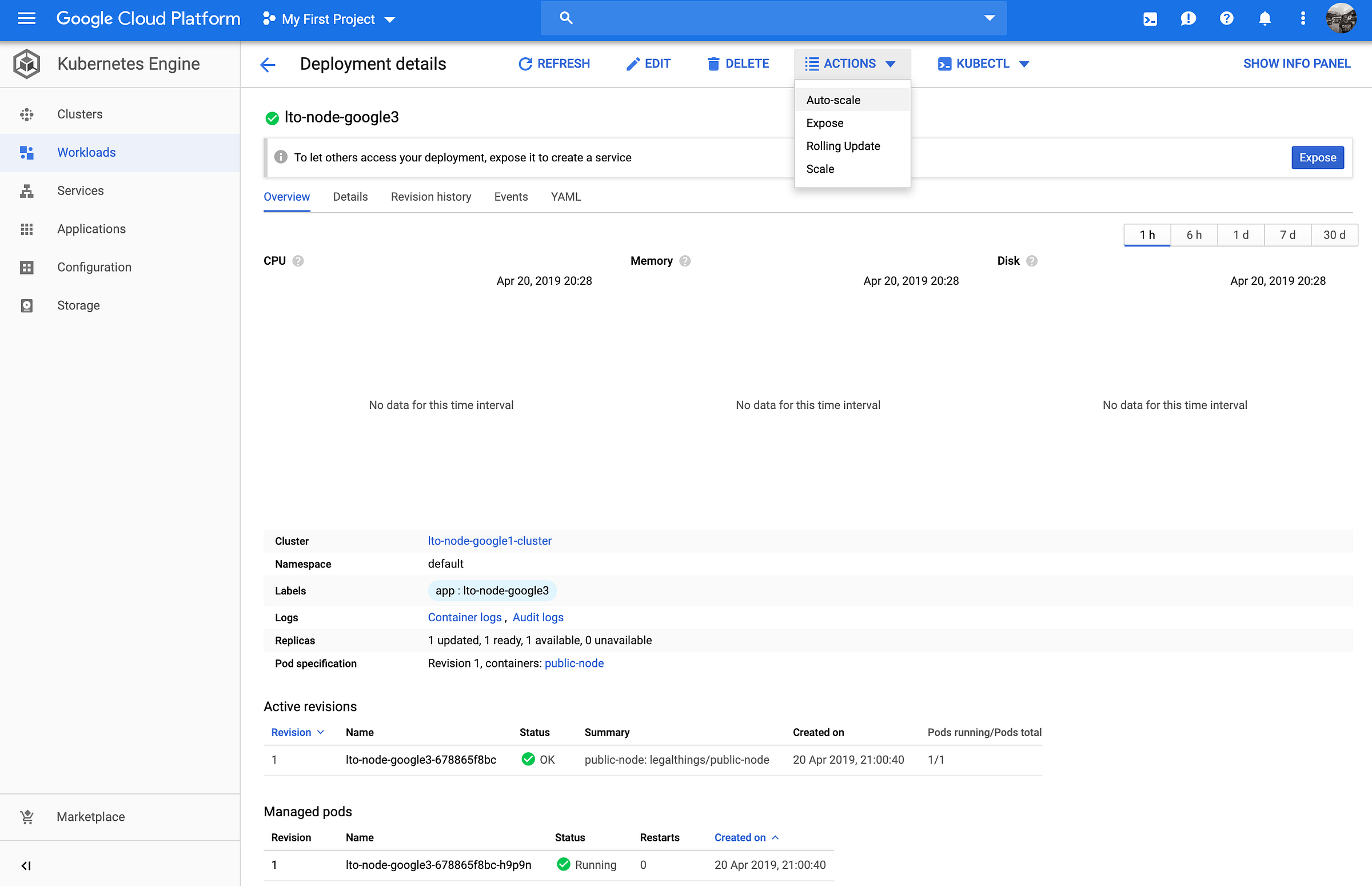1372x886 pixels.
Task: Open the notifications bell
Action: (1265, 19)
